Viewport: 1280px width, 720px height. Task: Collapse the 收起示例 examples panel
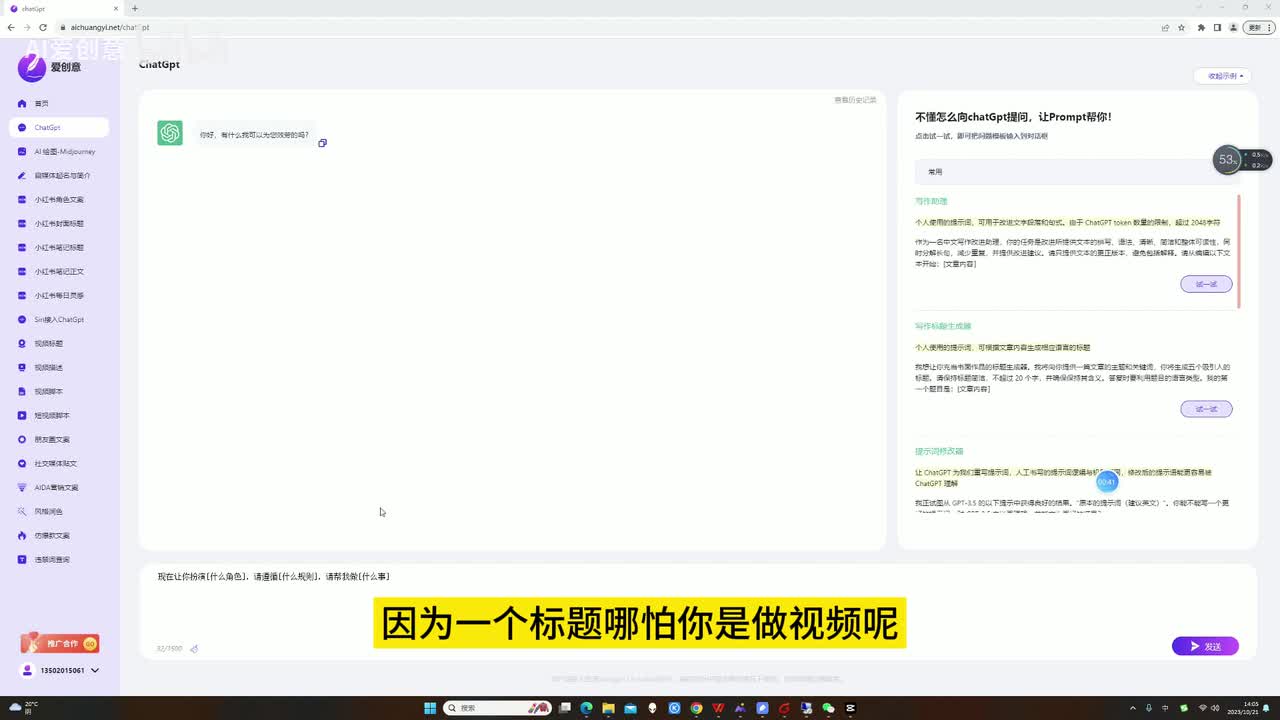coord(1222,76)
